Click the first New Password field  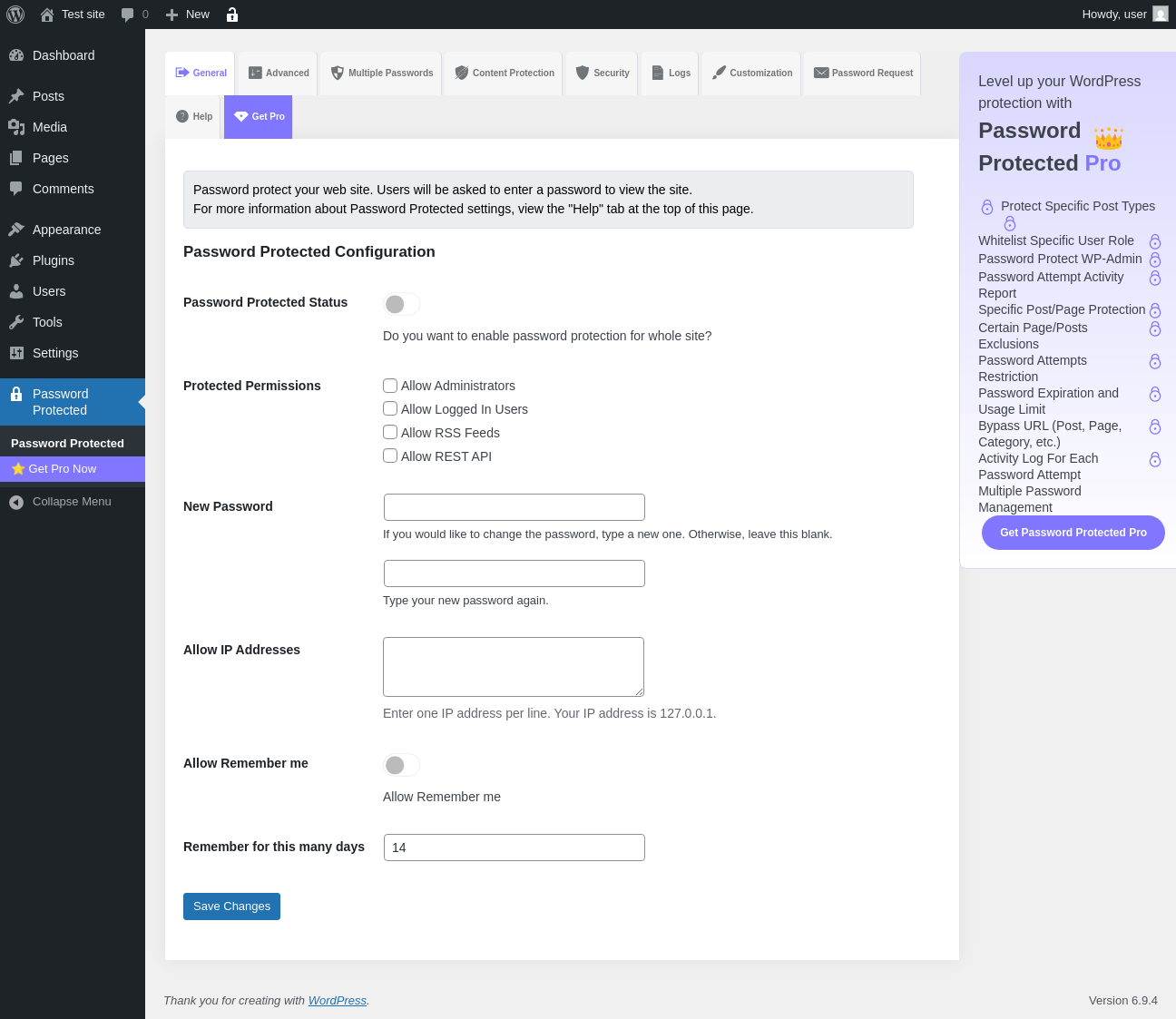click(x=514, y=507)
